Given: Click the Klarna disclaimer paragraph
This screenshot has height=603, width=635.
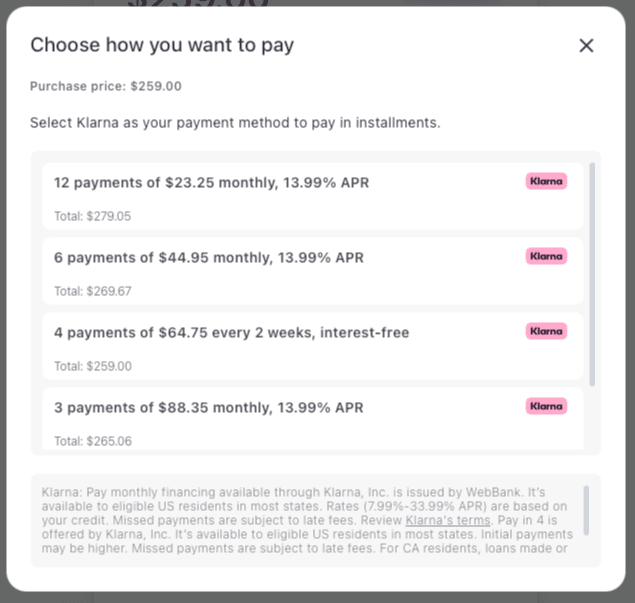Looking at the screenshot, I should click(308, 520).
